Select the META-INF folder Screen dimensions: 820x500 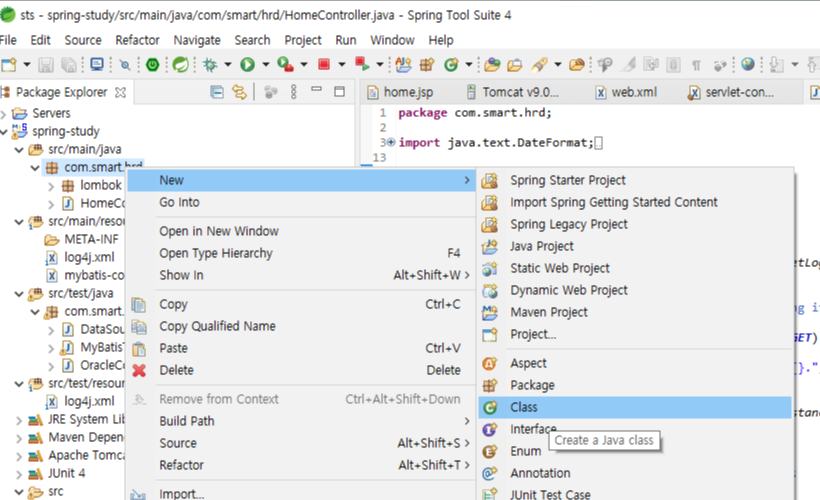tap(81, 240)
